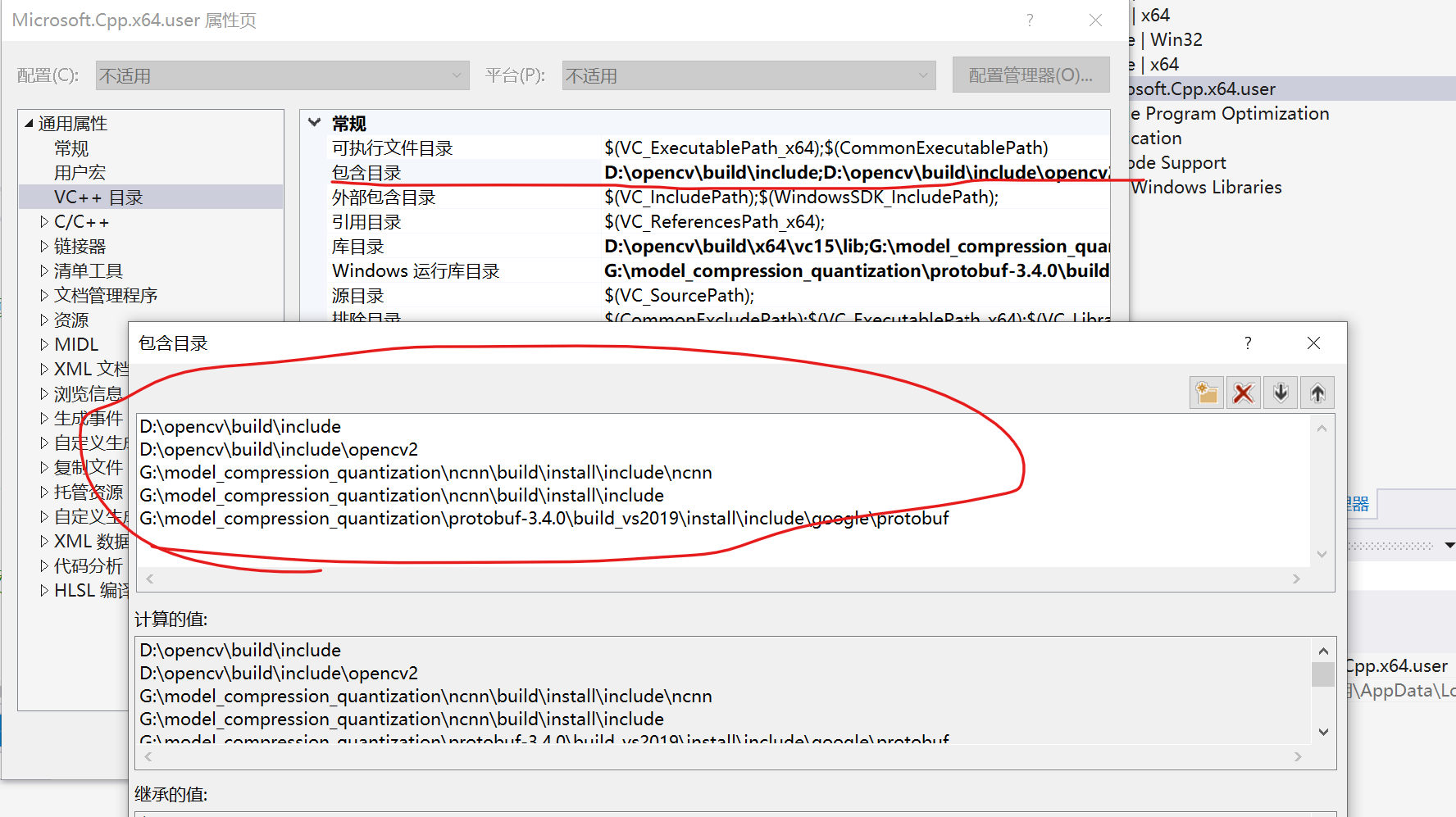Click scroll up arrow of 计算的值 list
This screenshot has height=817, width=1456.
(x=1323, y=651)
